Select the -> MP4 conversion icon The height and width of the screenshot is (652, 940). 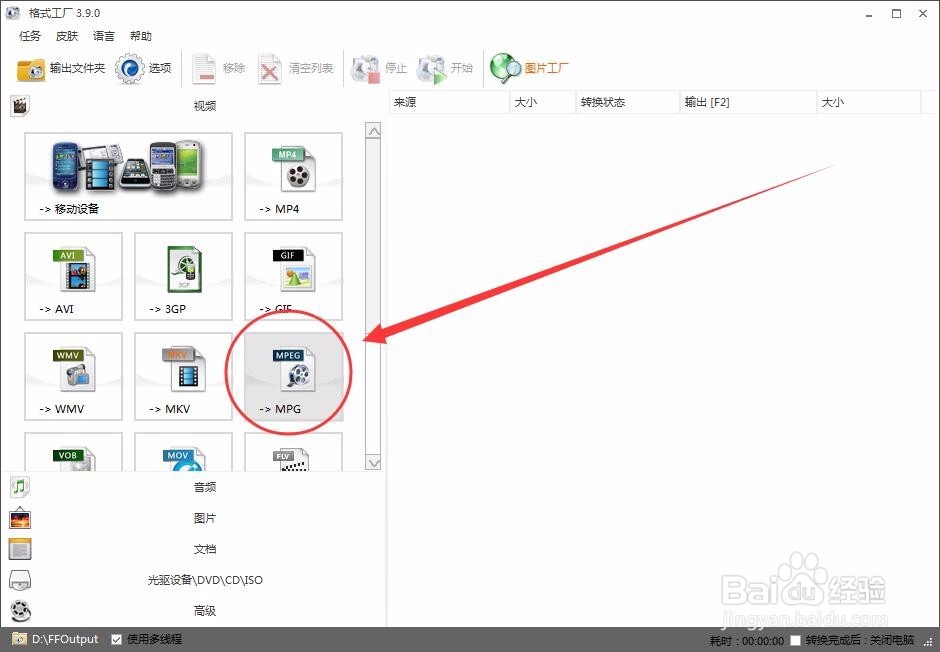293,176
